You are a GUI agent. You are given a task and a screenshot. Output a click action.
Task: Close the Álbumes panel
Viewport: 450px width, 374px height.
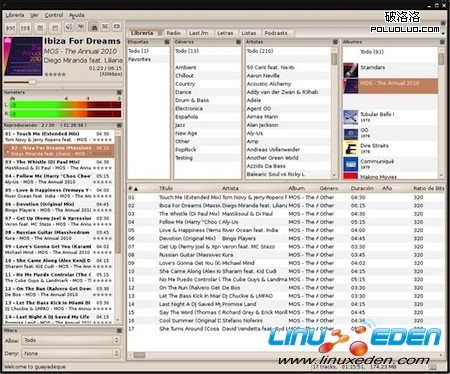[x=442, y=42]
